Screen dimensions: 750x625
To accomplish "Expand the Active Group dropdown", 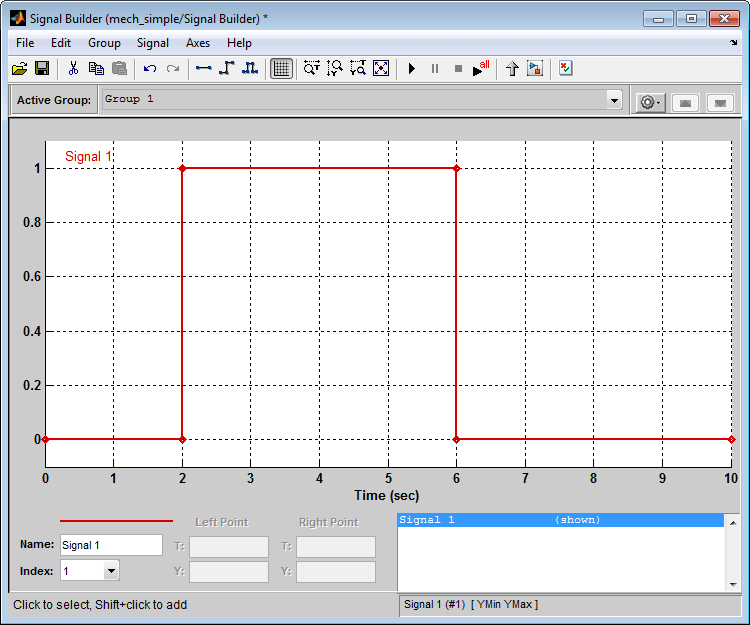I will click(x=614, y=100).
